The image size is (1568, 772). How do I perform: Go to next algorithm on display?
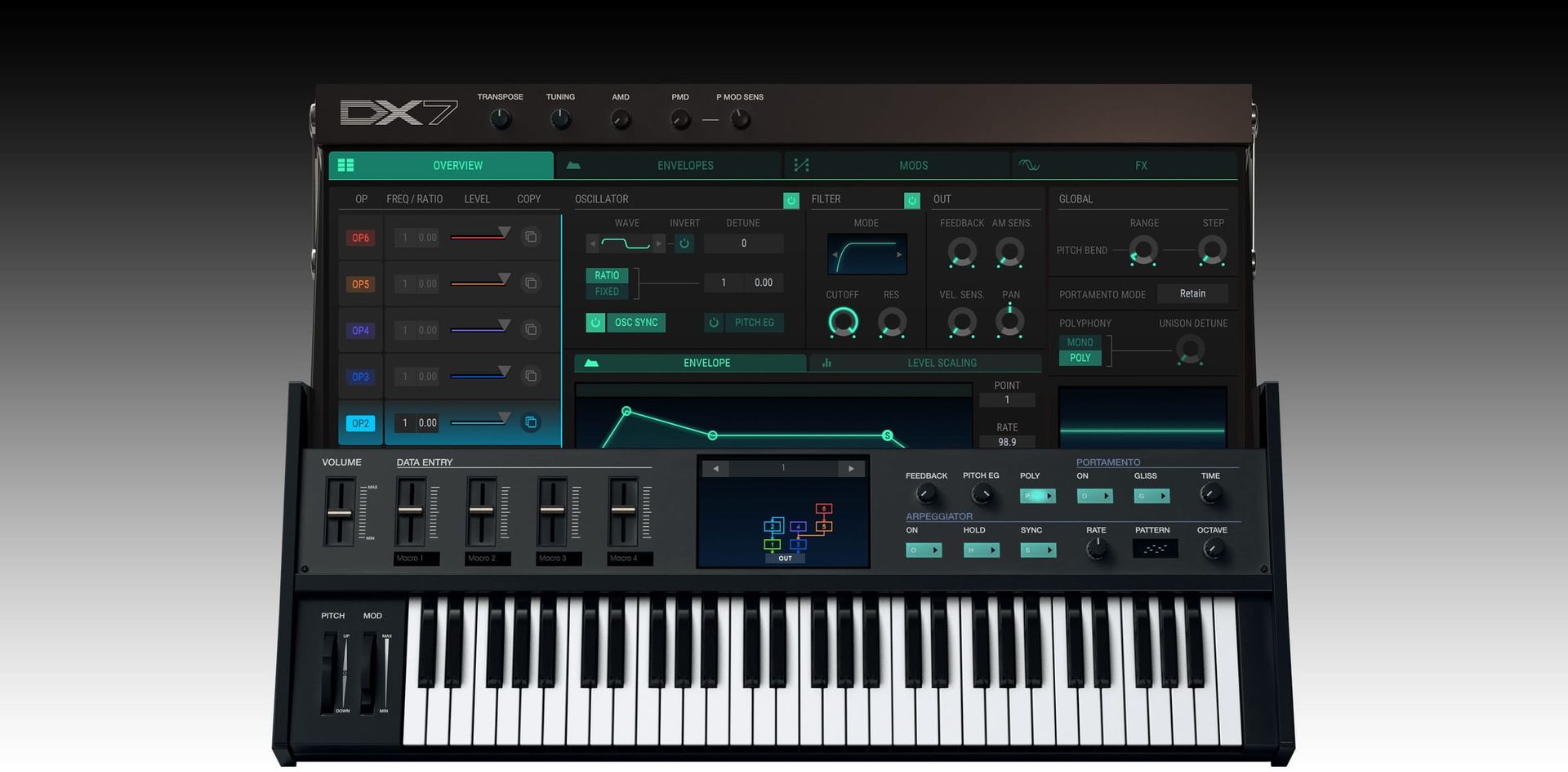[850, 469]
